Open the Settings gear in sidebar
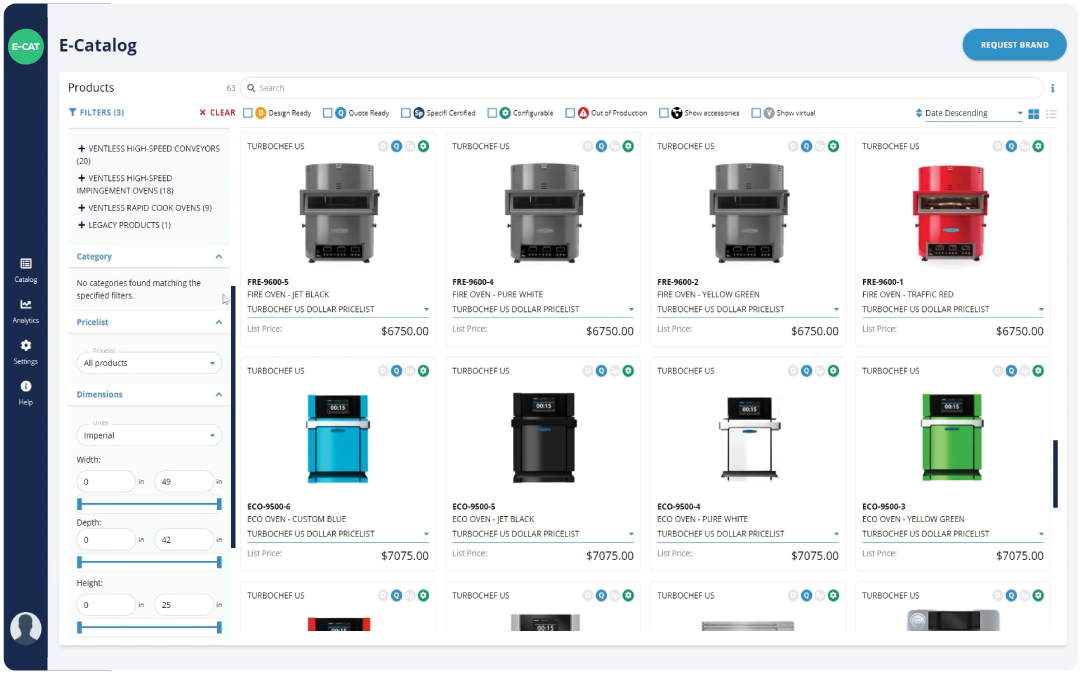The height and width of the screenshot is (673, 1080). [x=25, y=345]
